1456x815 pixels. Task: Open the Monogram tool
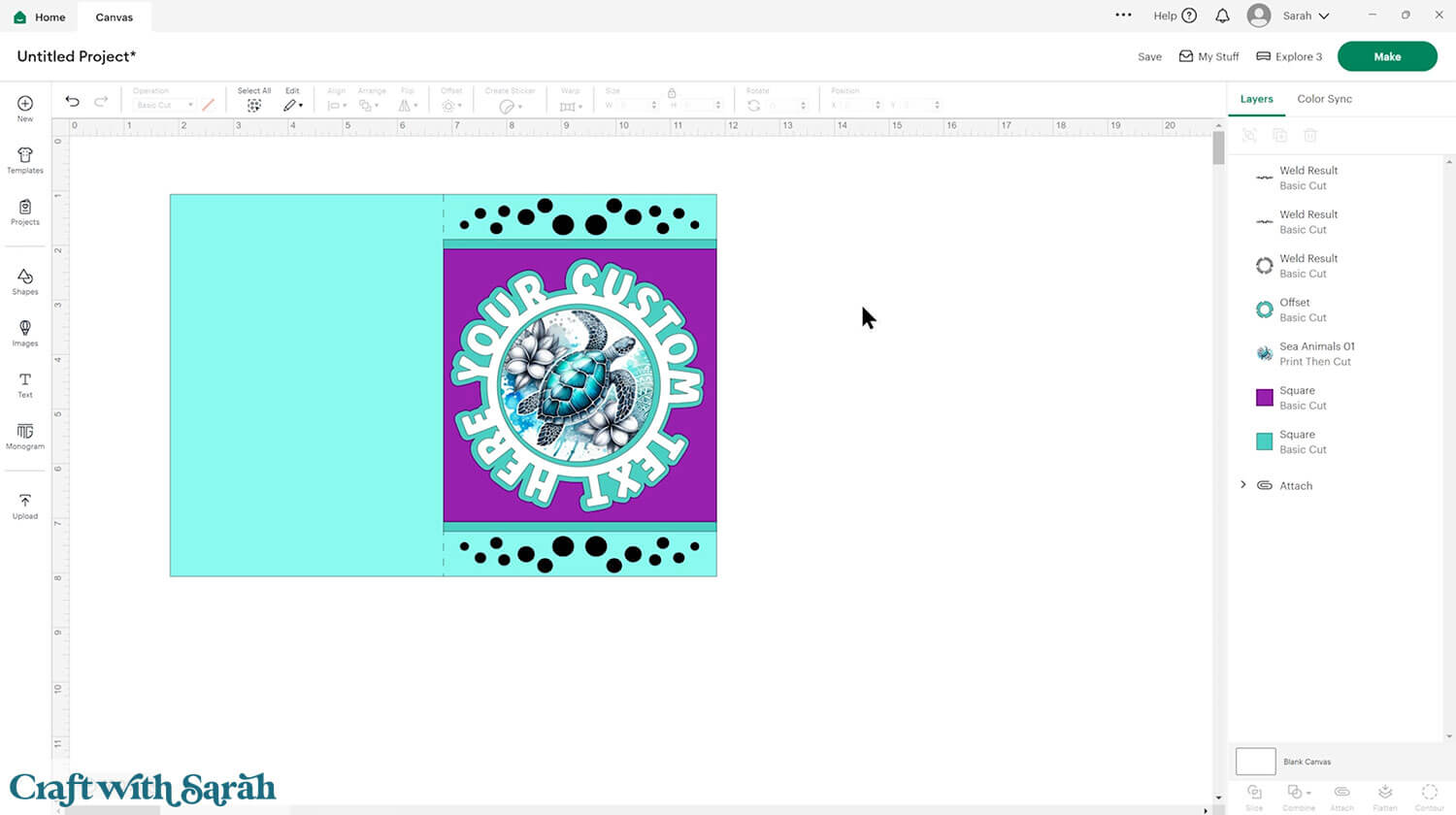(25, 436)
